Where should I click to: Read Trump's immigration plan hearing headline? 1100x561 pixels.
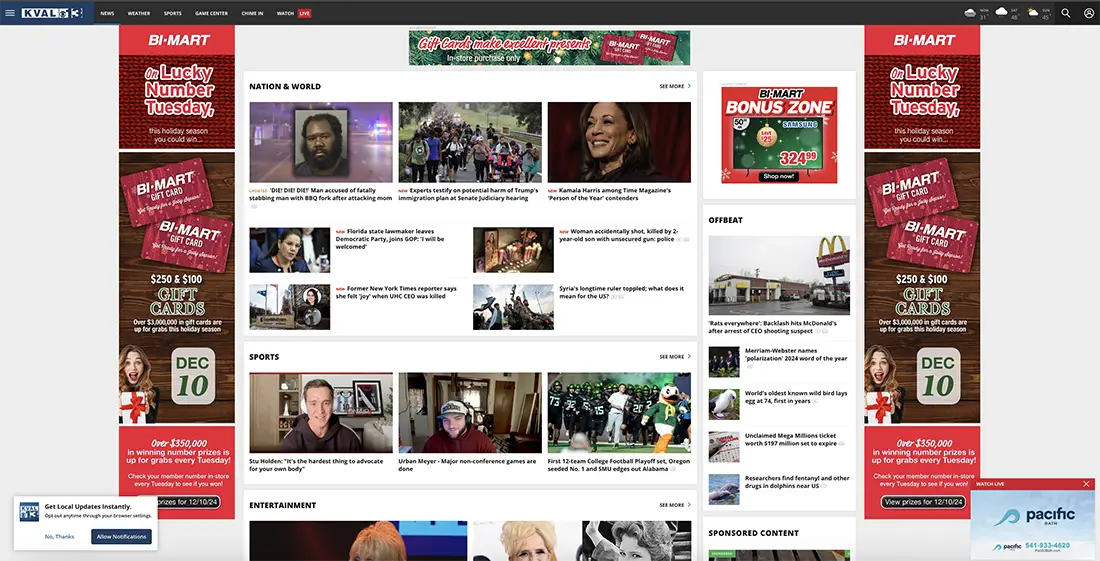[x=469, y=194]
